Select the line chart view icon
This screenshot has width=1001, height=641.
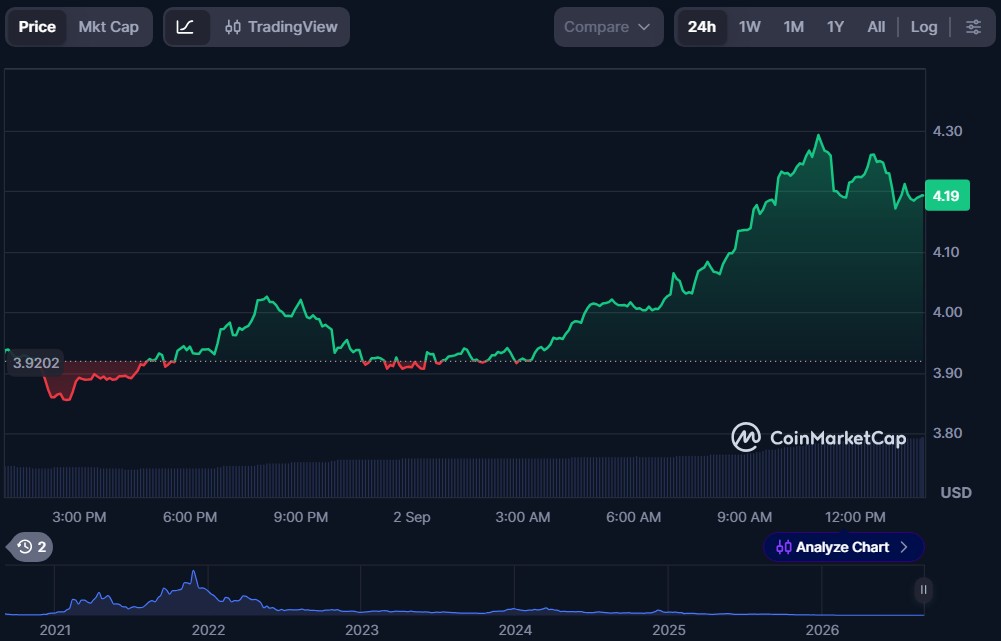pos(186,27)
